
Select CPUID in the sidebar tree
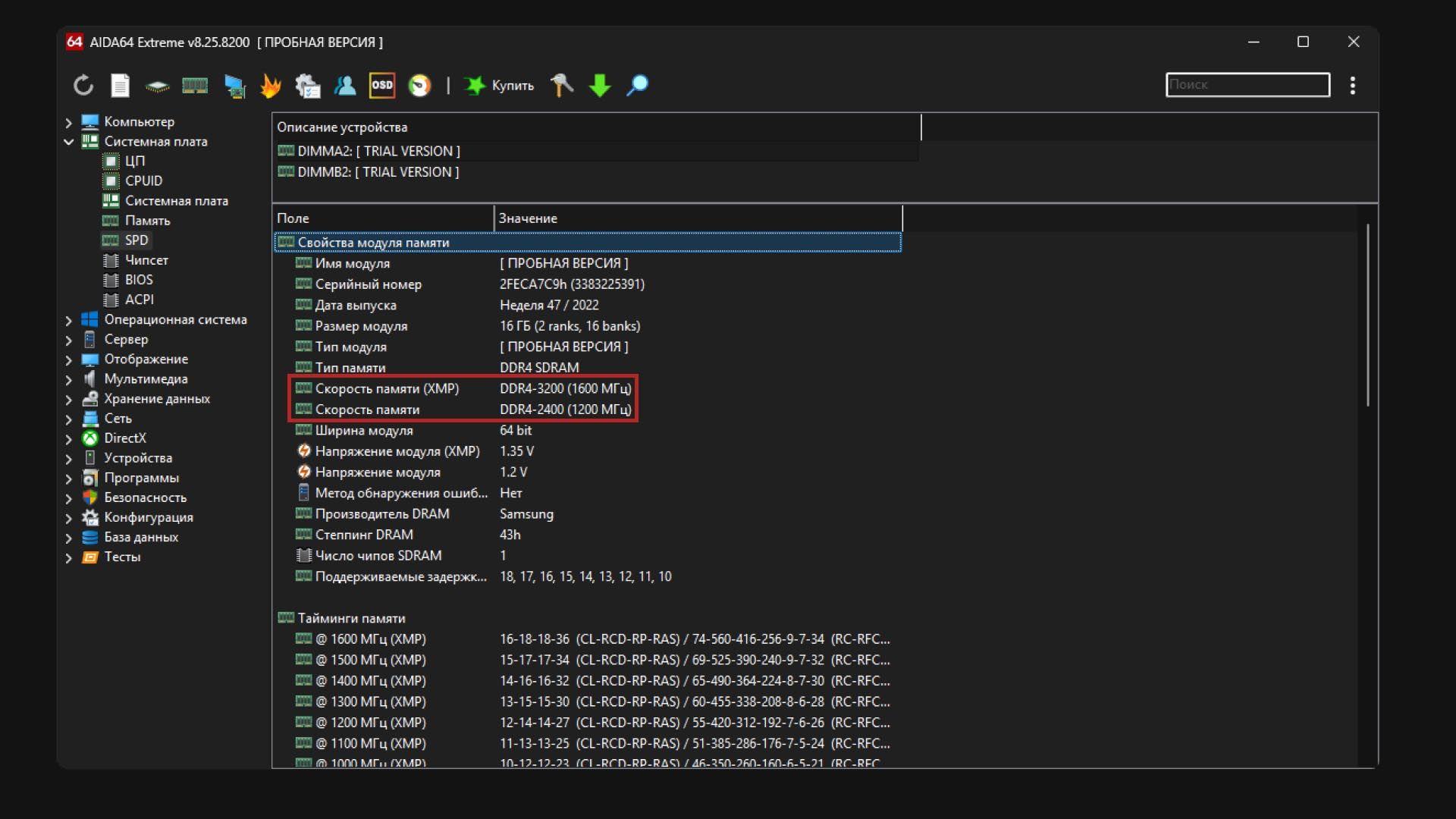[143, 180]
